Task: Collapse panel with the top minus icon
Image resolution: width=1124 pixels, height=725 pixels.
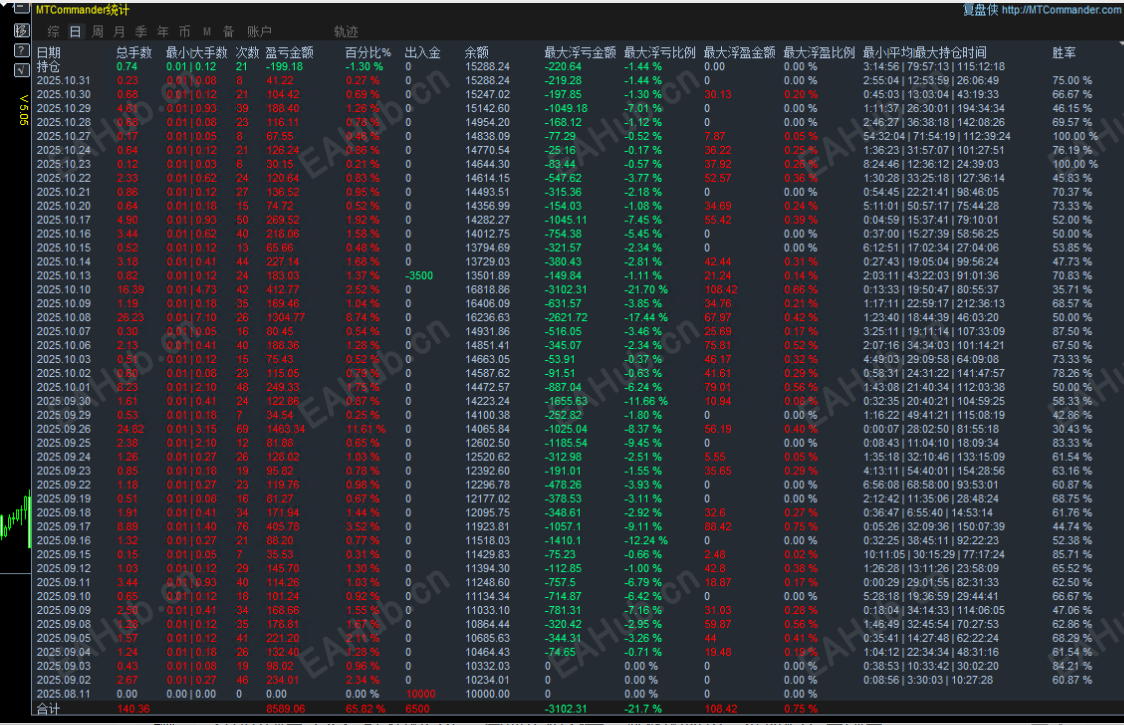Action: (22, 9)
